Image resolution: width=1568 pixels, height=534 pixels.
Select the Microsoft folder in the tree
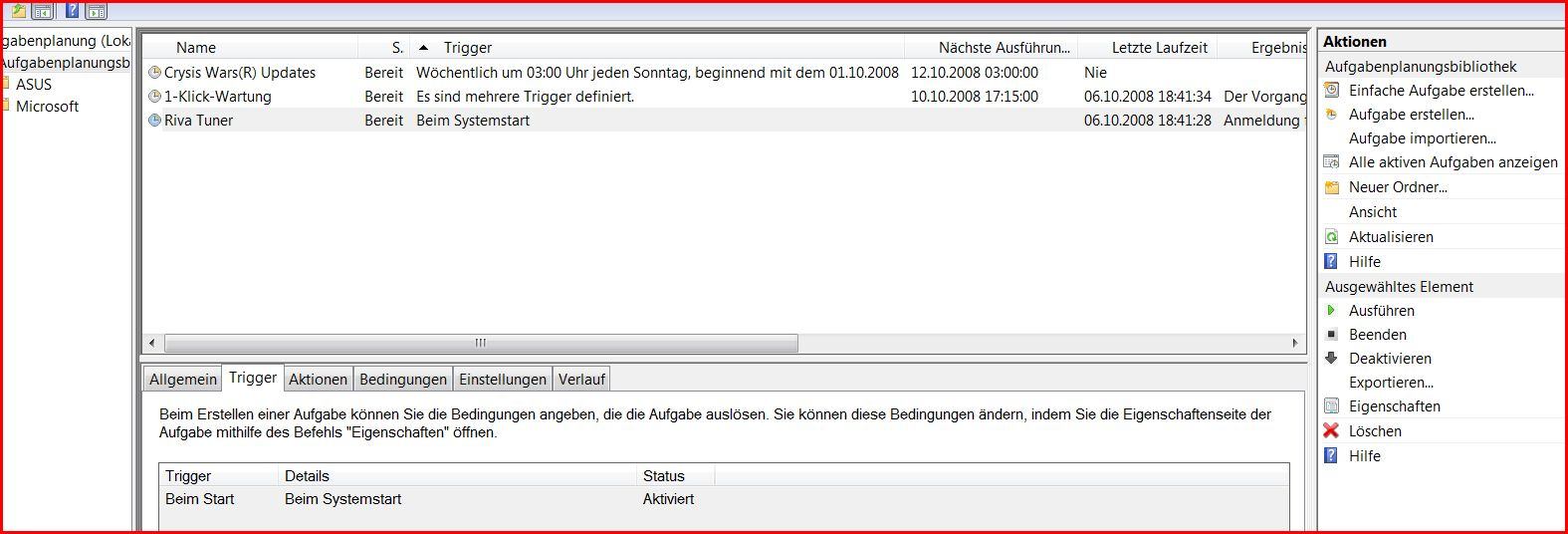[47, 106]
